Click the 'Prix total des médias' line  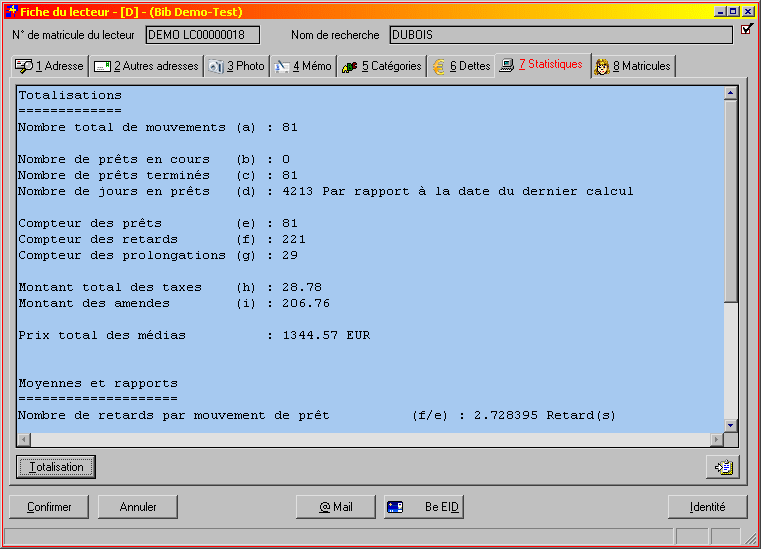pyautogui.click(x=194, y=336)
